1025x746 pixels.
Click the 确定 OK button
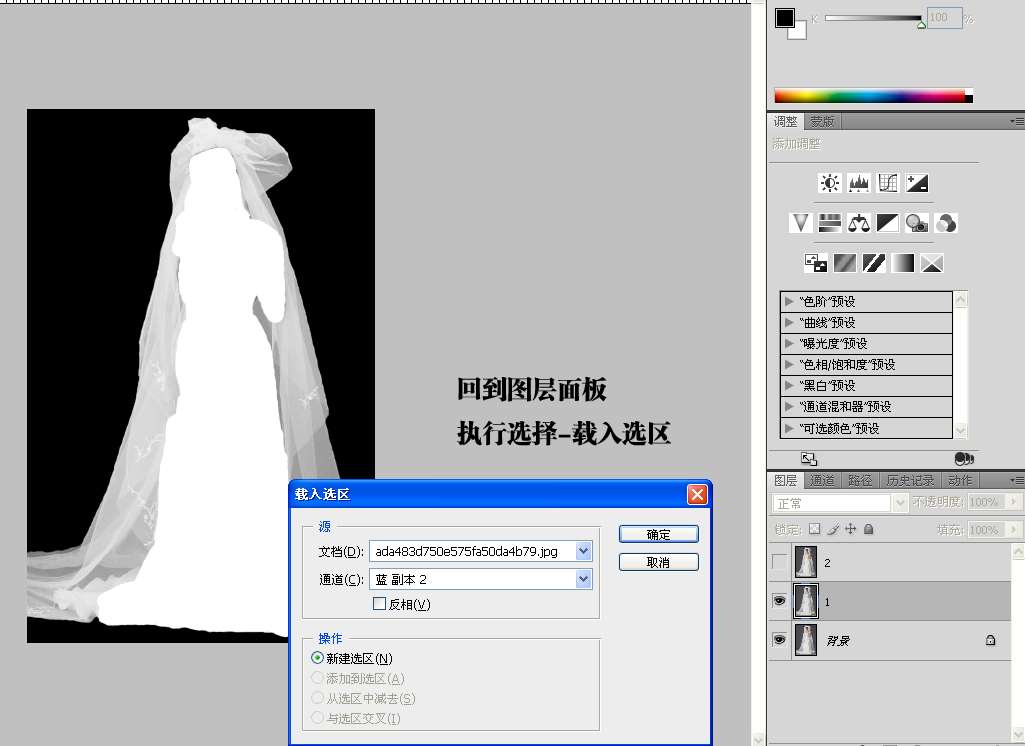(658, 534)
